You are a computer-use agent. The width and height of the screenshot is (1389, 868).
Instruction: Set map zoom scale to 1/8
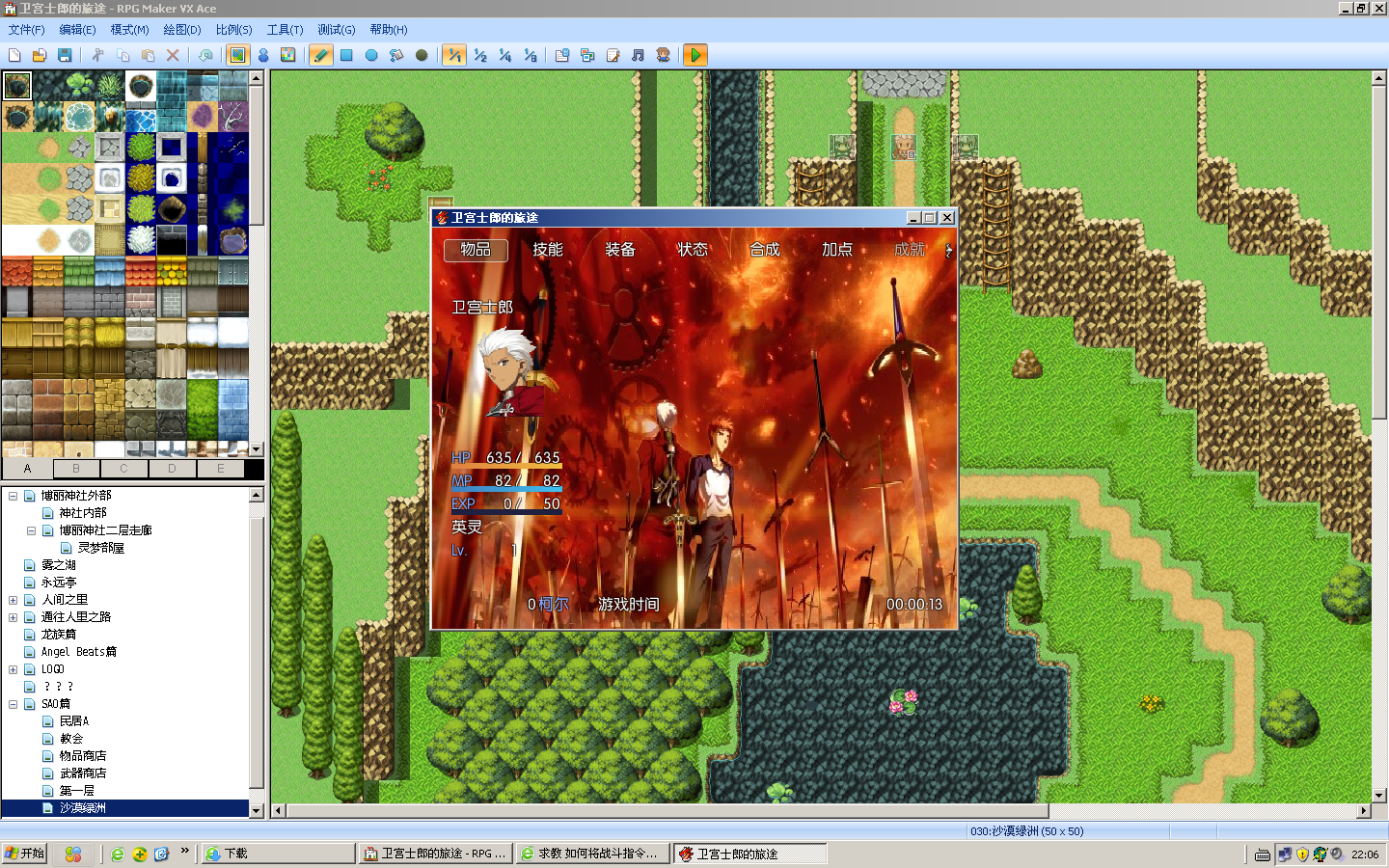[x=530, y=55]
